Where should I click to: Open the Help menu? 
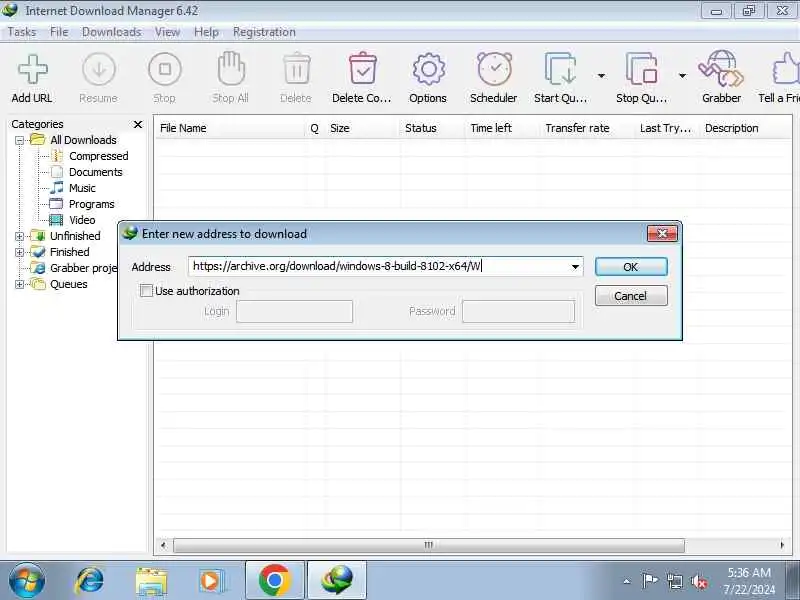[x=206, y=32]
